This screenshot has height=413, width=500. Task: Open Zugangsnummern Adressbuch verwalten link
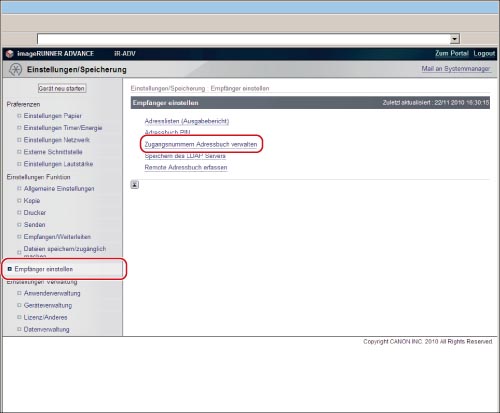[x=201, y=144]
